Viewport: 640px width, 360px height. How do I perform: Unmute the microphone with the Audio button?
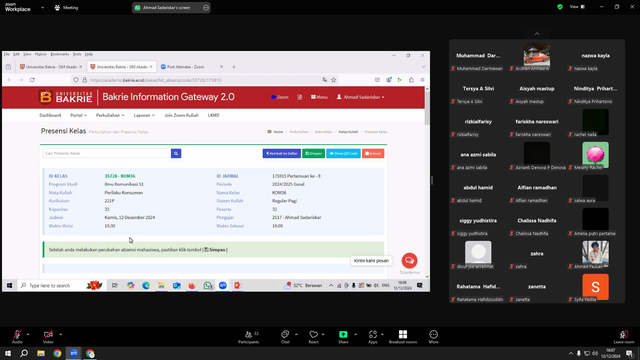coord(17,337)
